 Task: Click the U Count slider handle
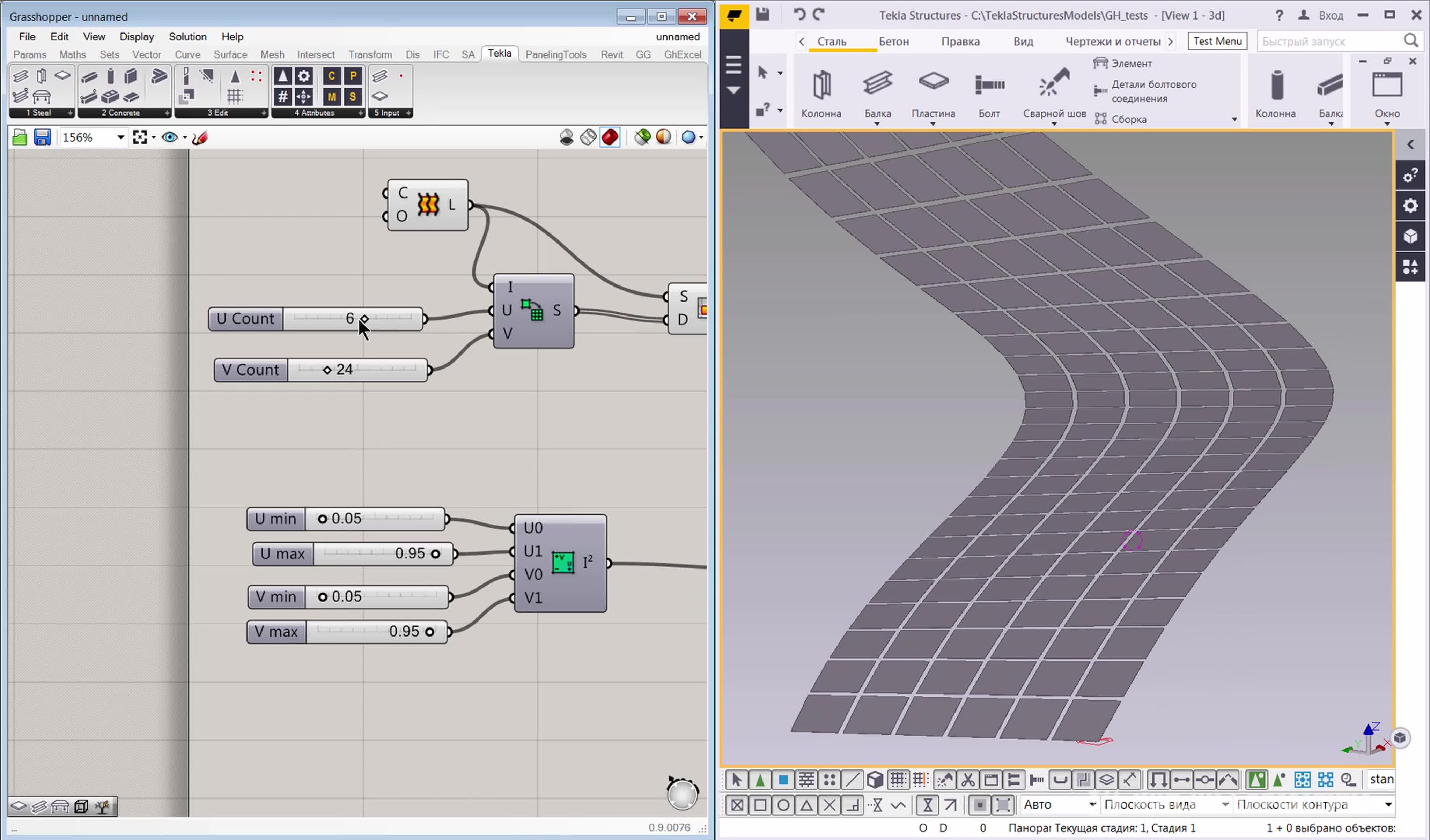pyautogui.click(x=364, y=319)
